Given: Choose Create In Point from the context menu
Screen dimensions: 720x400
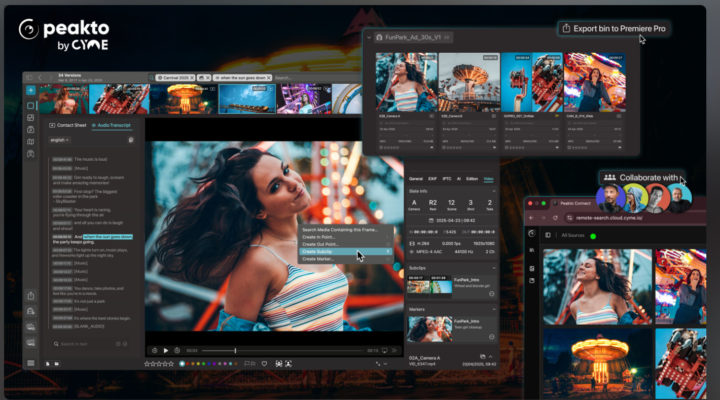Looking at the screenshot, I should click(346, 237).
